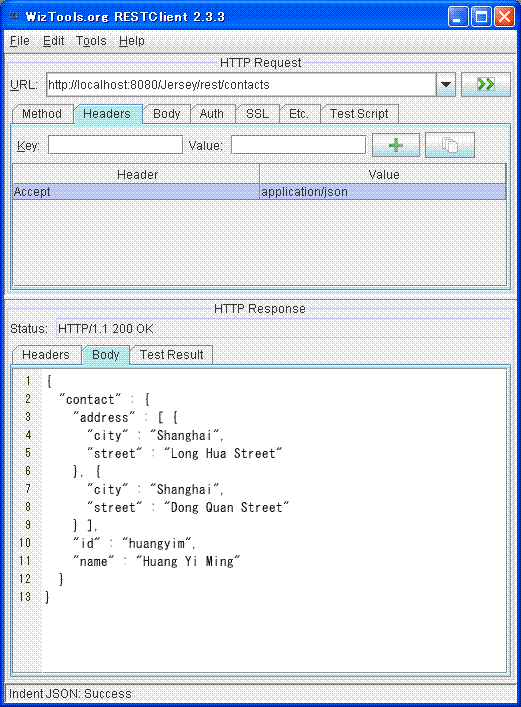Click the multi-insert headers copy icon

(450, 145)
